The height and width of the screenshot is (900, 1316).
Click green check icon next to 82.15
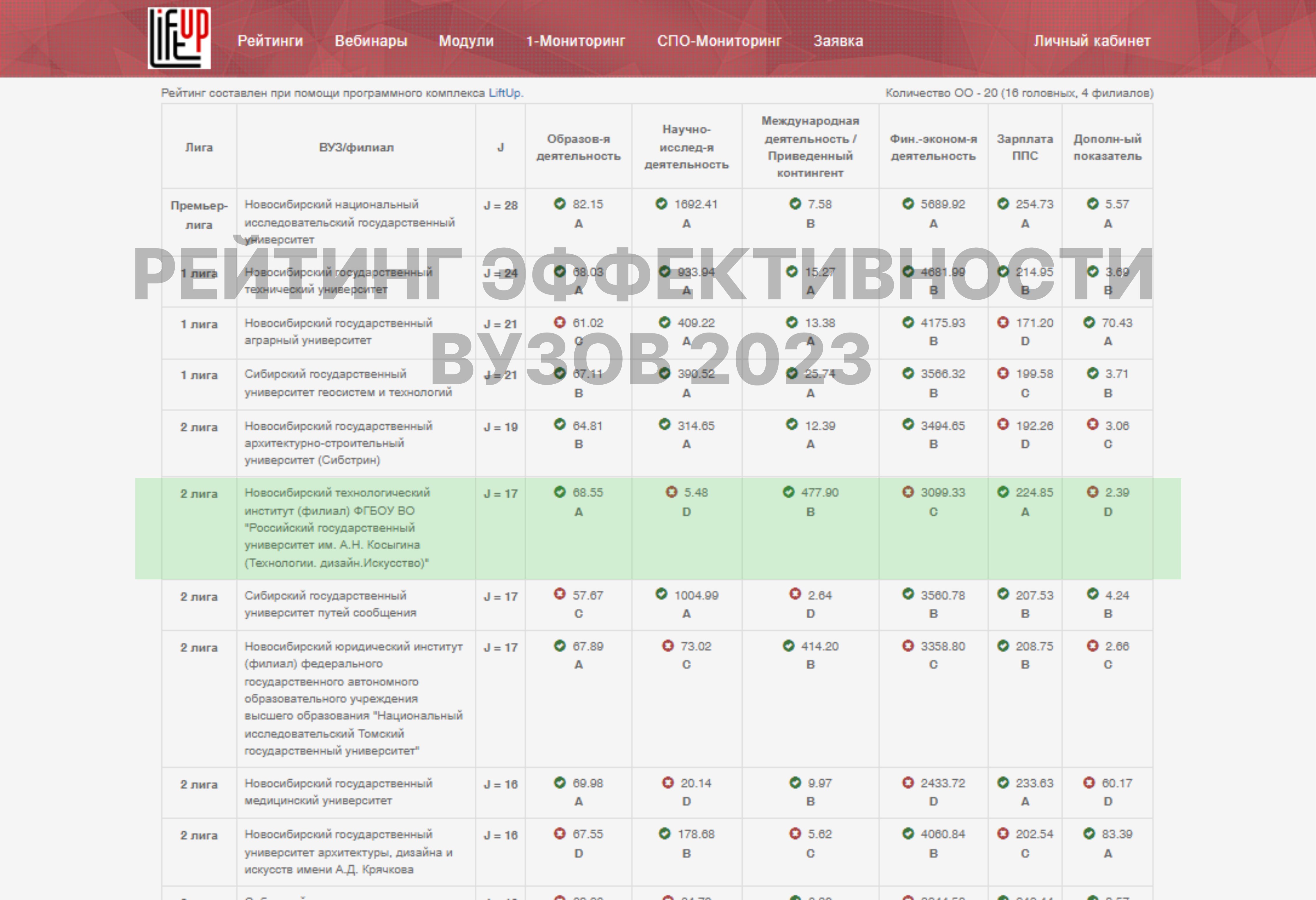tap(560, 204)
